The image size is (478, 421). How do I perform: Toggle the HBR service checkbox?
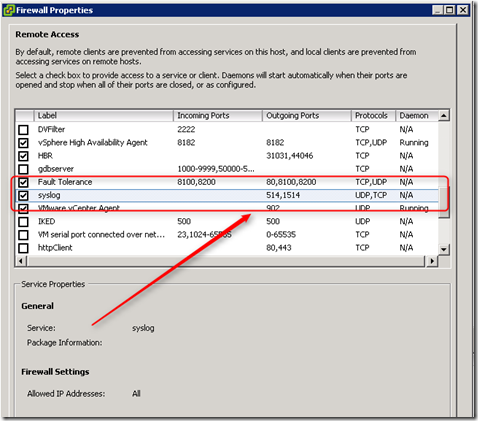point(23,156)
